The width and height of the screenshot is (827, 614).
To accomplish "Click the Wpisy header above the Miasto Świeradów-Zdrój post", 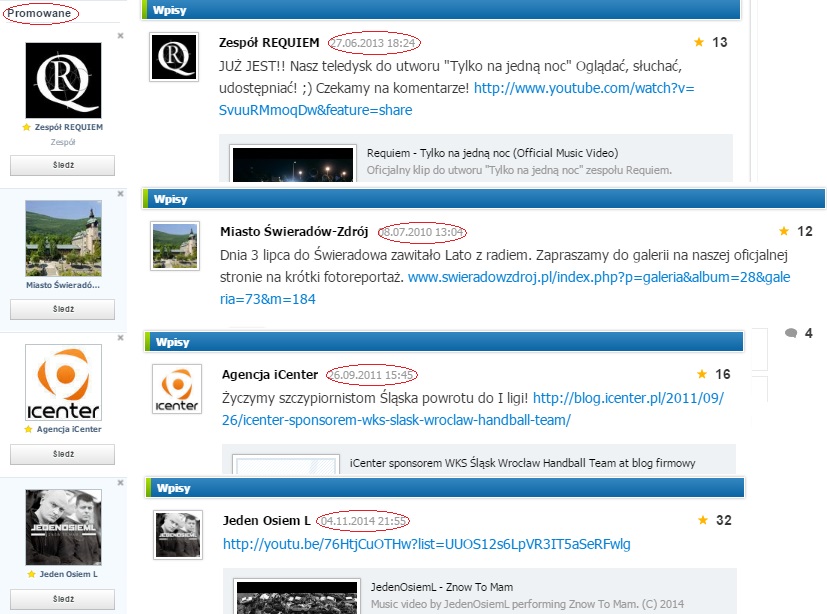I will [484, 199].
